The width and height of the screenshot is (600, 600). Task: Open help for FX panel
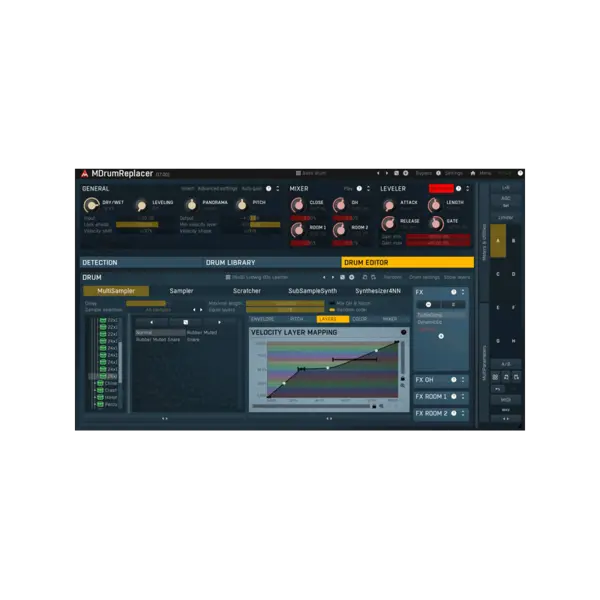[454, 292]
